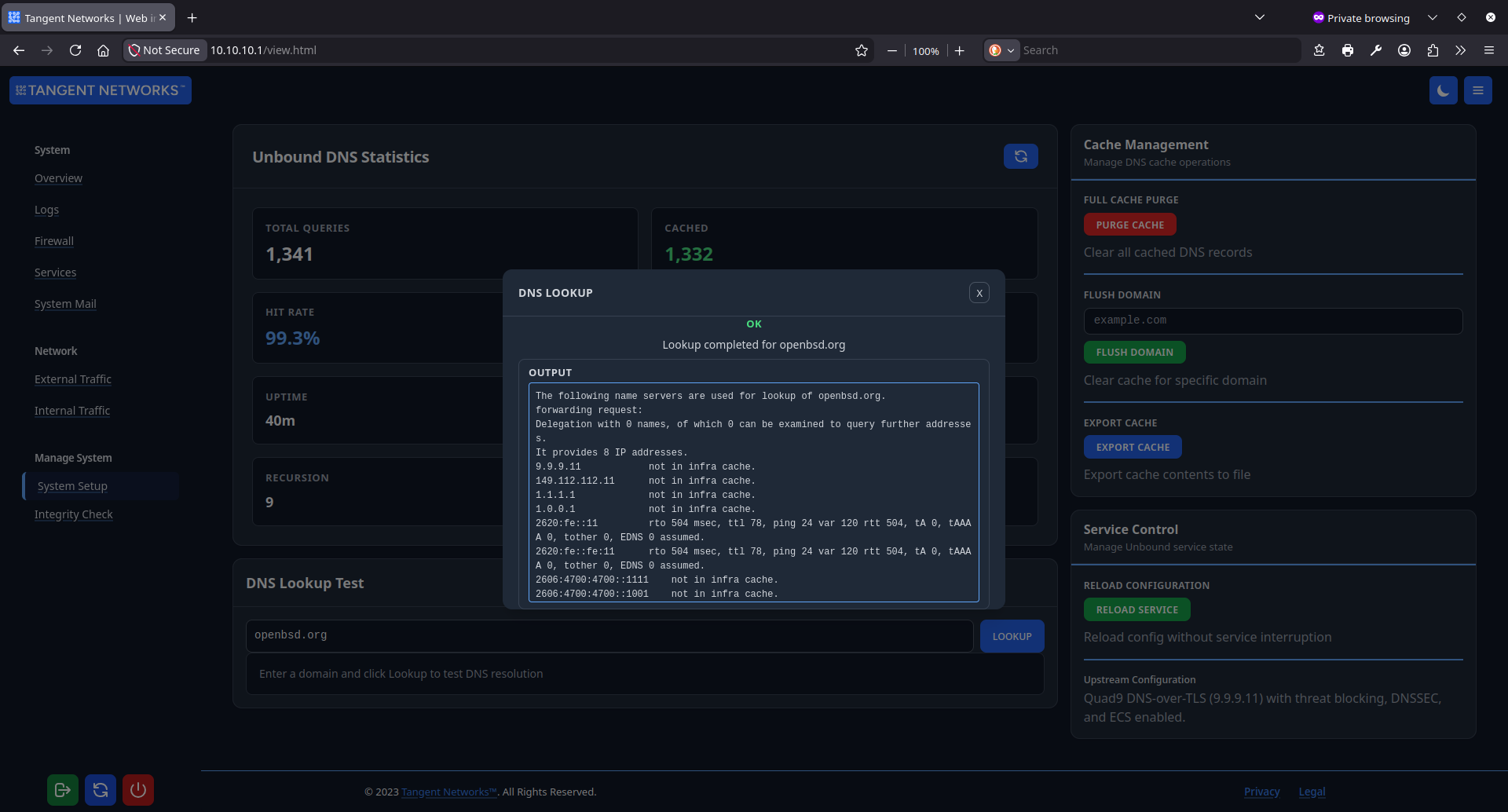Click the refresh icon on Unbound DNS Statistics panel
Viewport: 1508px width, 812px height.
(x=1020, y=155)
